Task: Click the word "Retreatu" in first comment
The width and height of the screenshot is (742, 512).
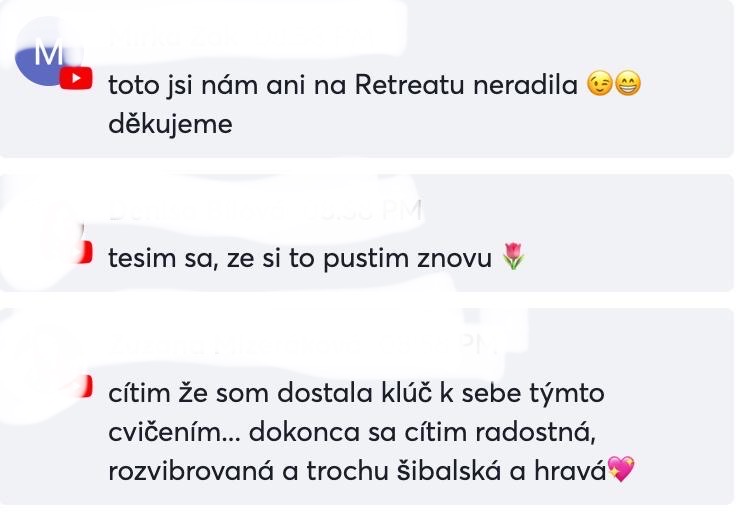Action: (409, 85)
